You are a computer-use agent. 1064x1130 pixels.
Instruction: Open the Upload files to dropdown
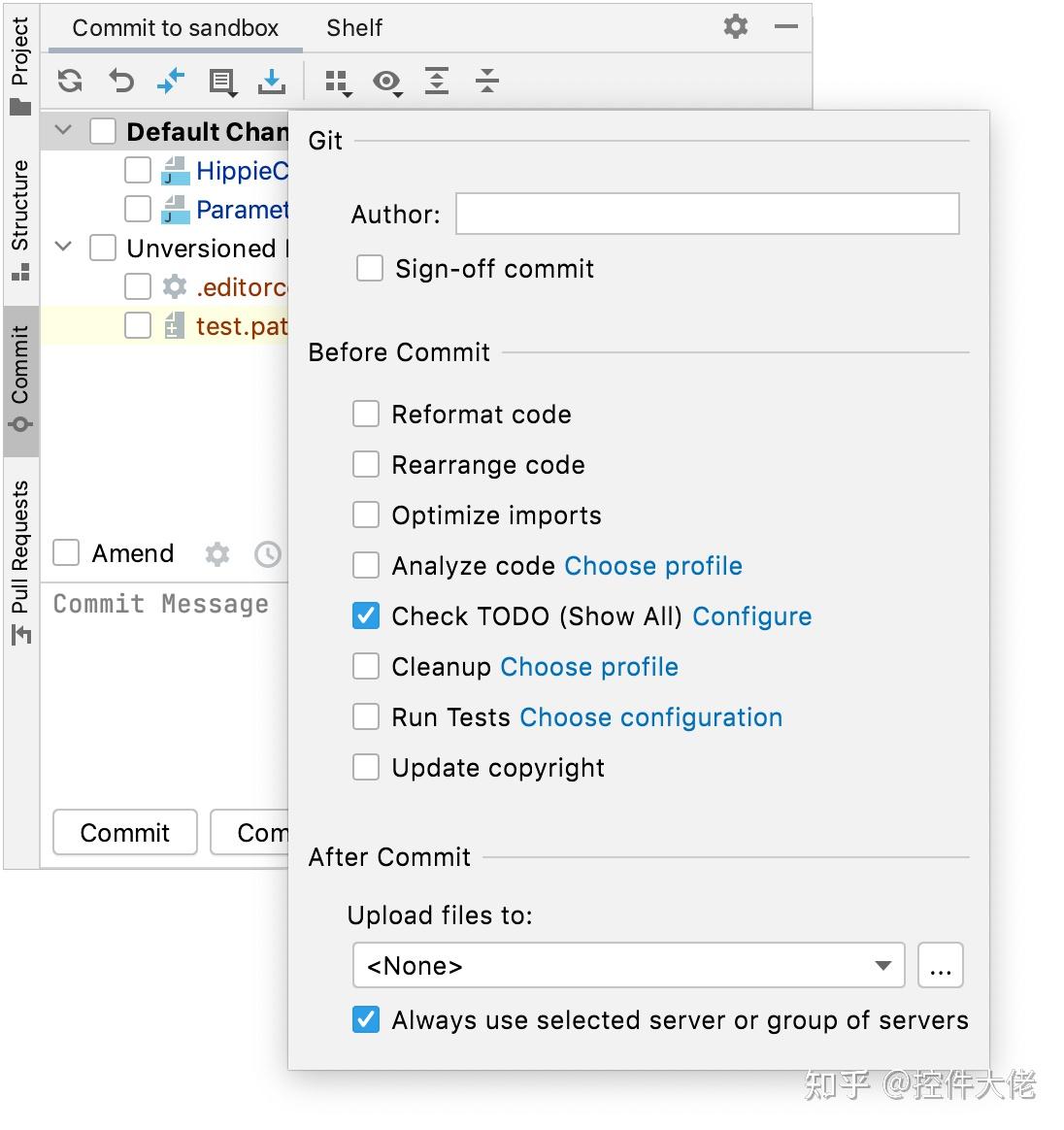881,965
